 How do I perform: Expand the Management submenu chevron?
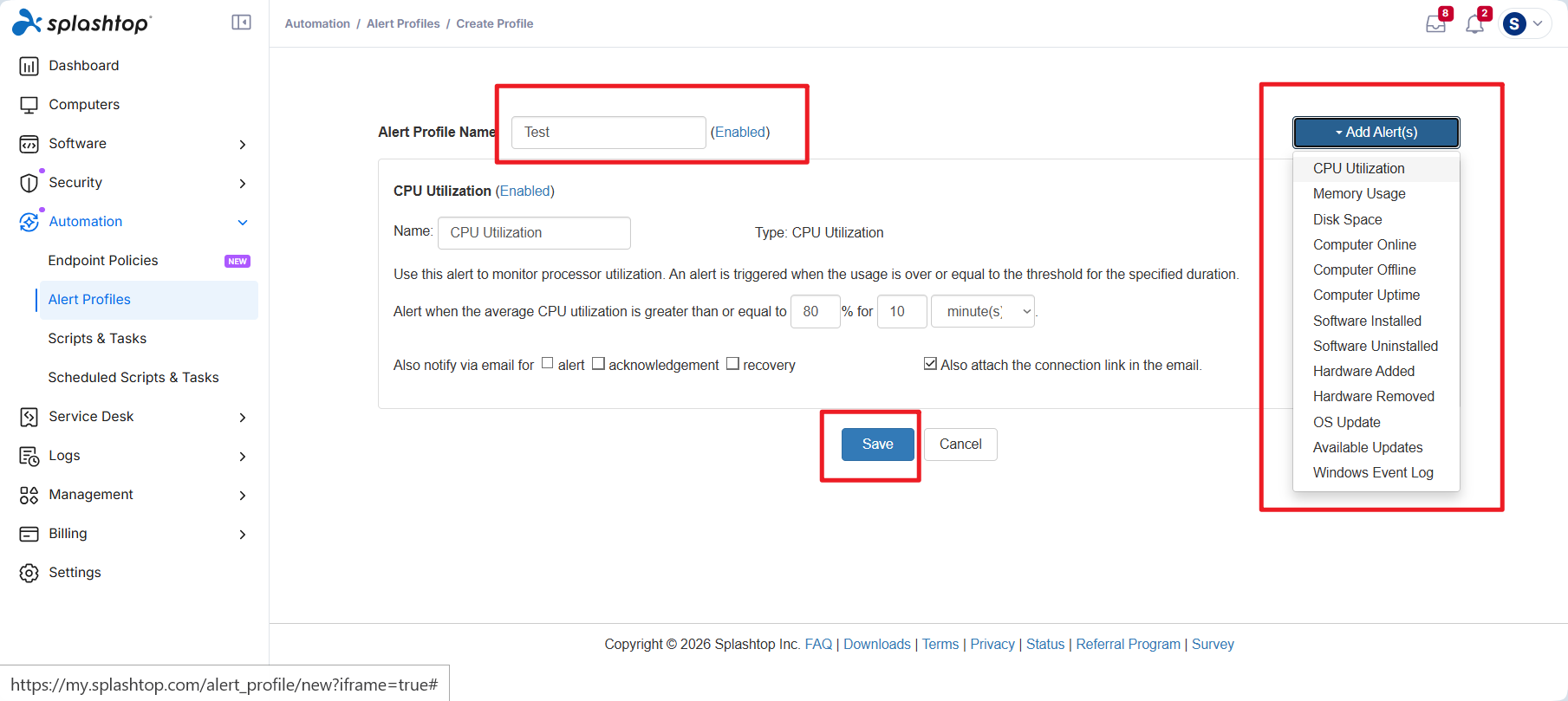243,496
